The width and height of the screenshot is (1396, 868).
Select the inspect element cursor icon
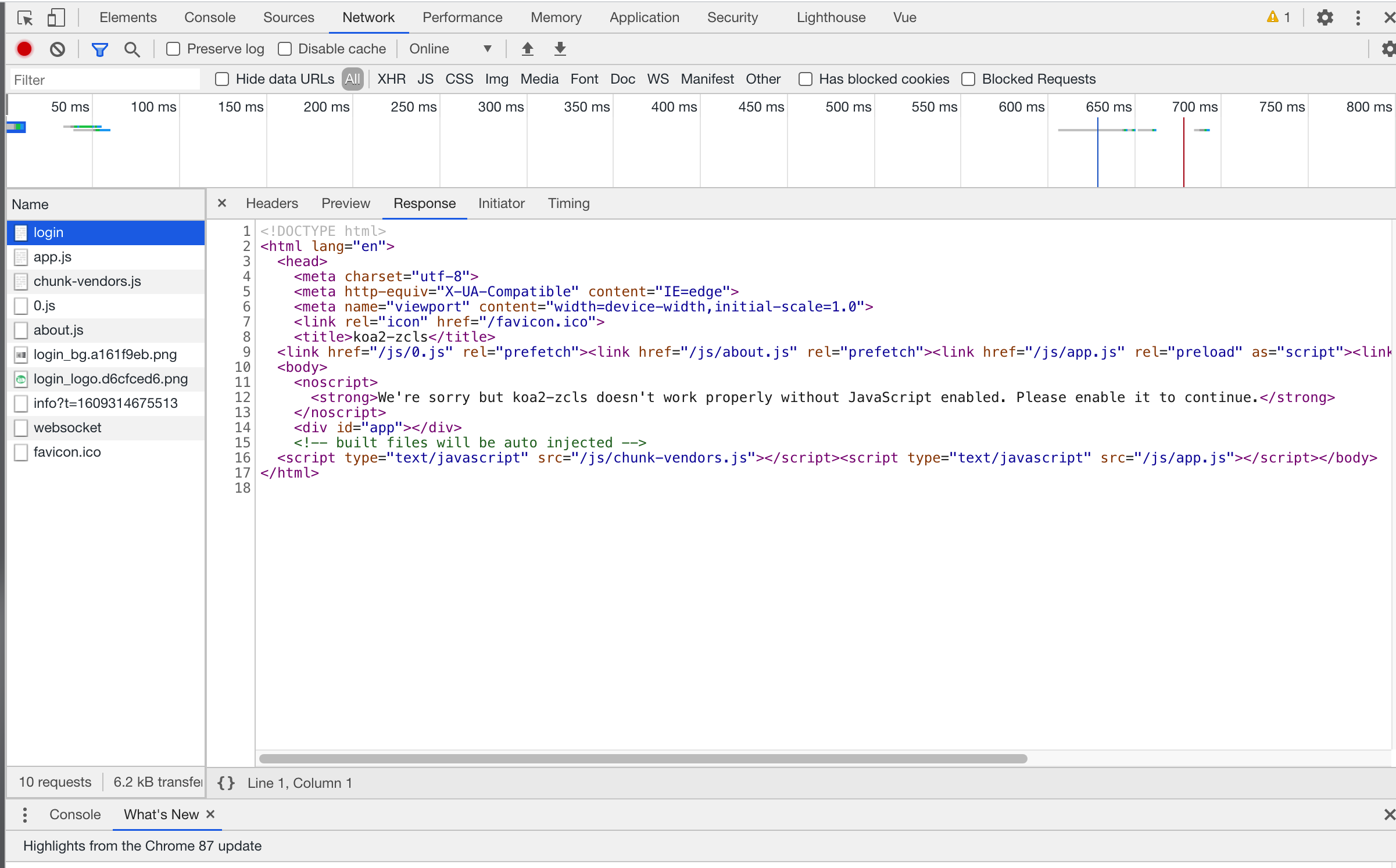point(25,17)
